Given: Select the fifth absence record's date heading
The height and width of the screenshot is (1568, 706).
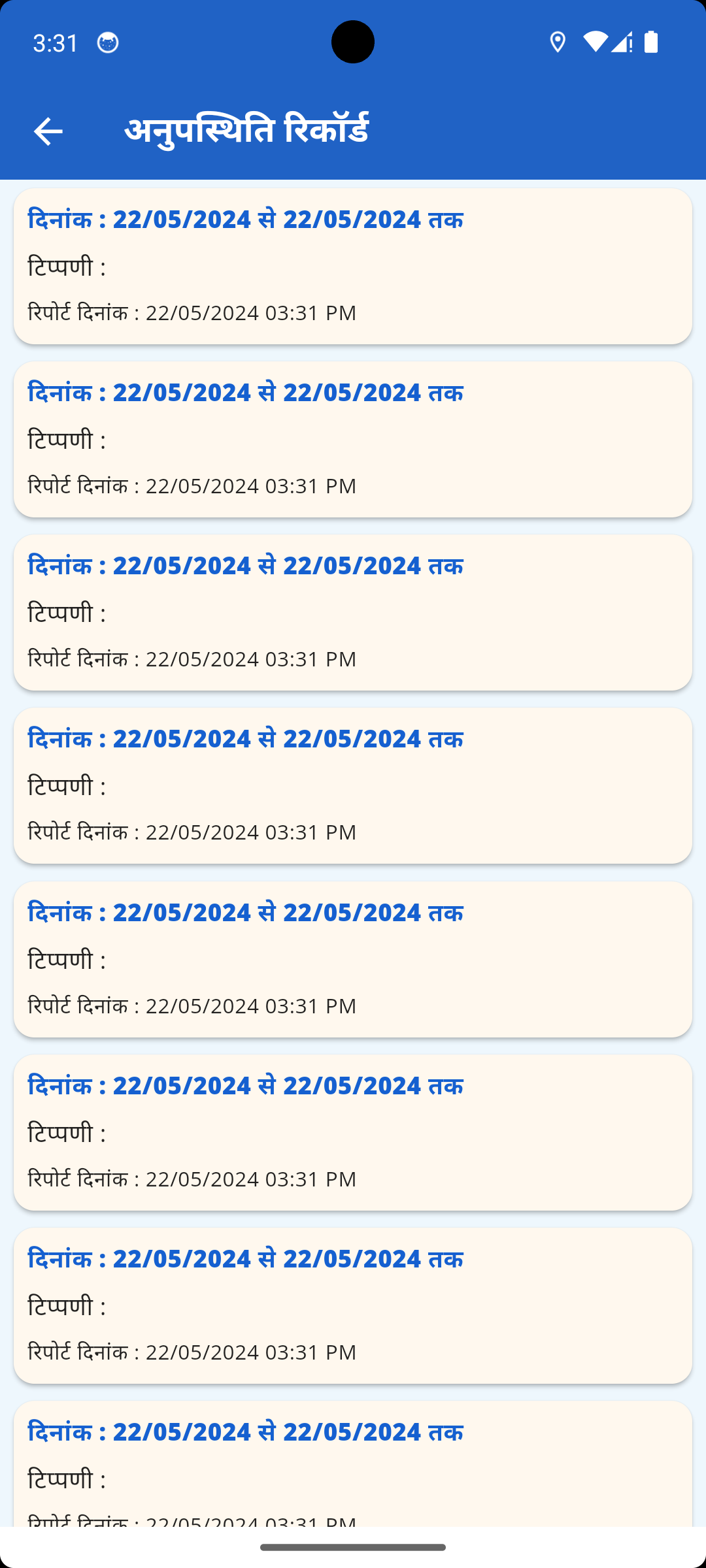Looking at the screenshot, I should (x=245, y=913).
